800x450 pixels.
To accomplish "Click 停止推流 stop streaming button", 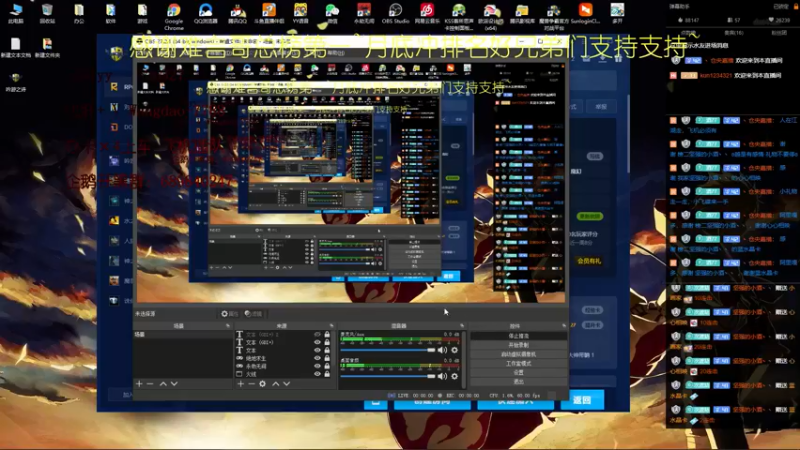I will (x=518, y=336).
